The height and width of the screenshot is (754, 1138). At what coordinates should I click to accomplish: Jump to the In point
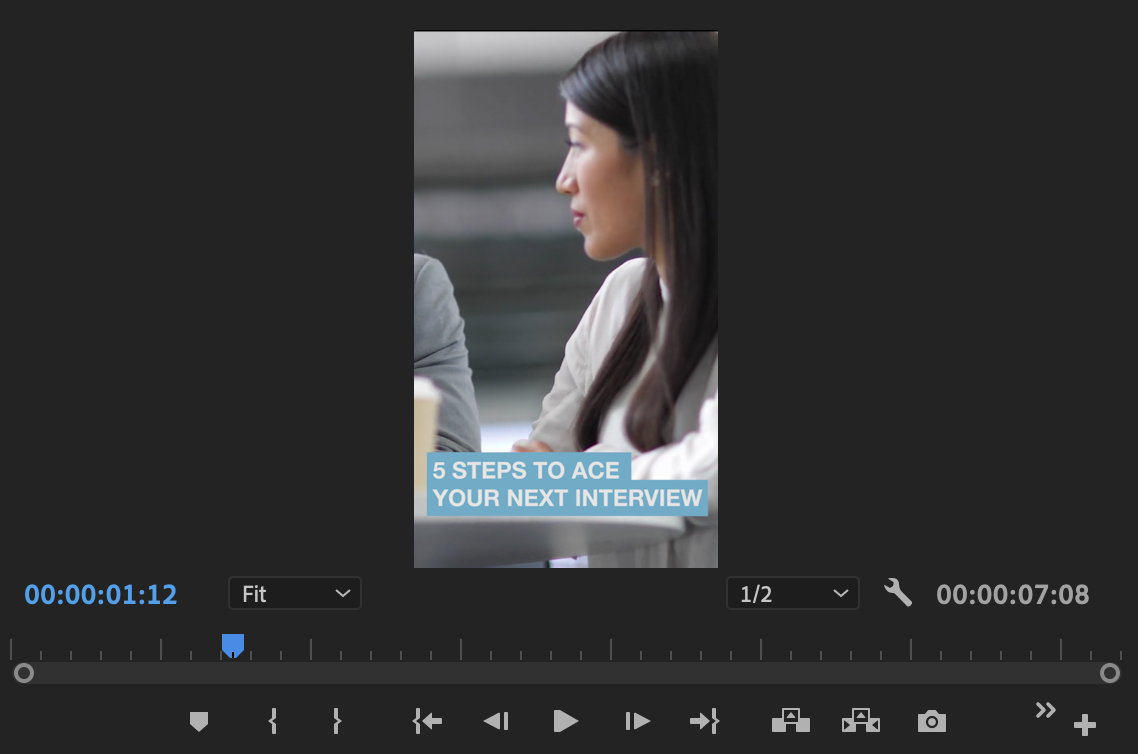[x=427, y=721]
